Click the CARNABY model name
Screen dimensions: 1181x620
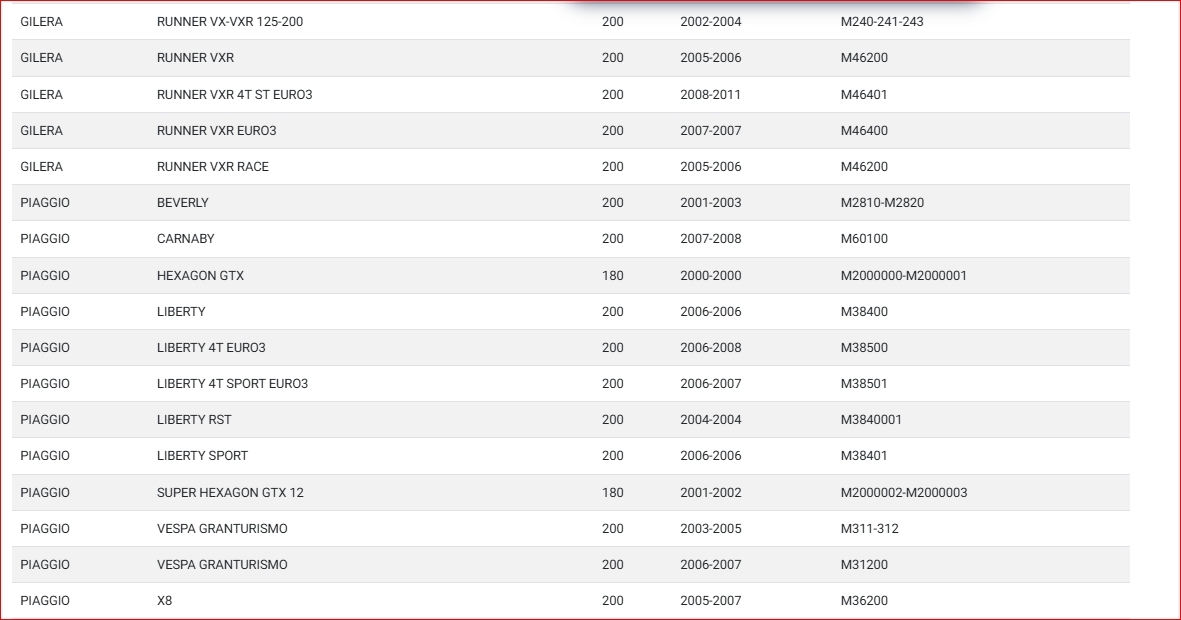click(x=185, y=239)
